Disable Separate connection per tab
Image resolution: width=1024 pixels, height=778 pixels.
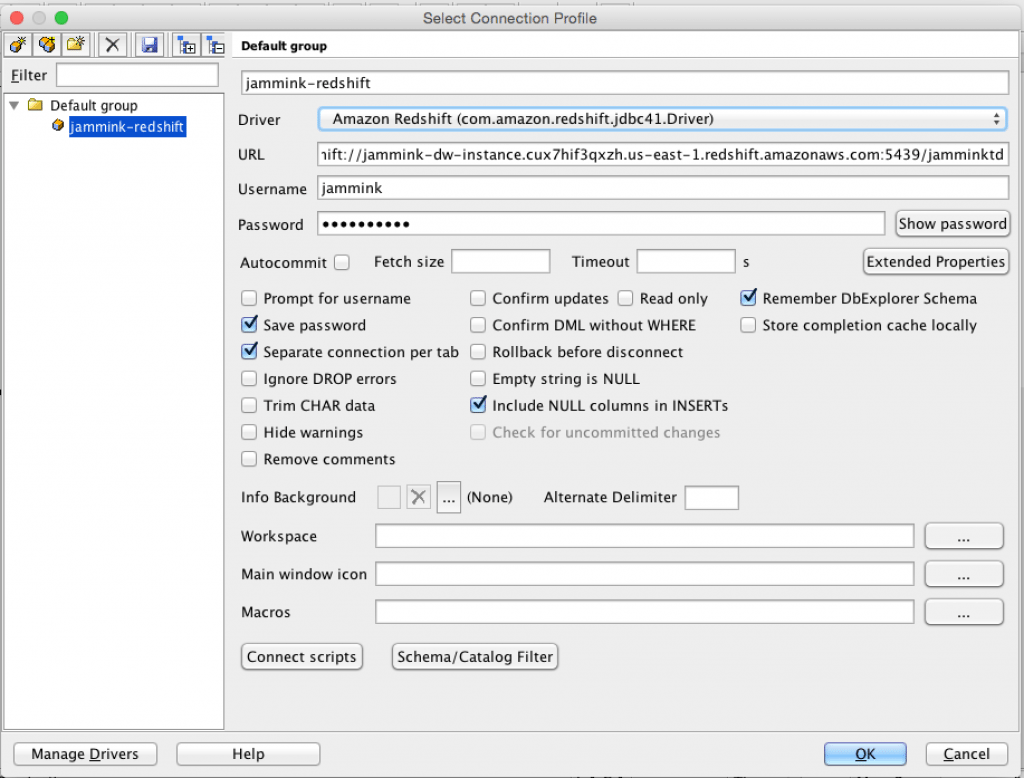[249, 351]
